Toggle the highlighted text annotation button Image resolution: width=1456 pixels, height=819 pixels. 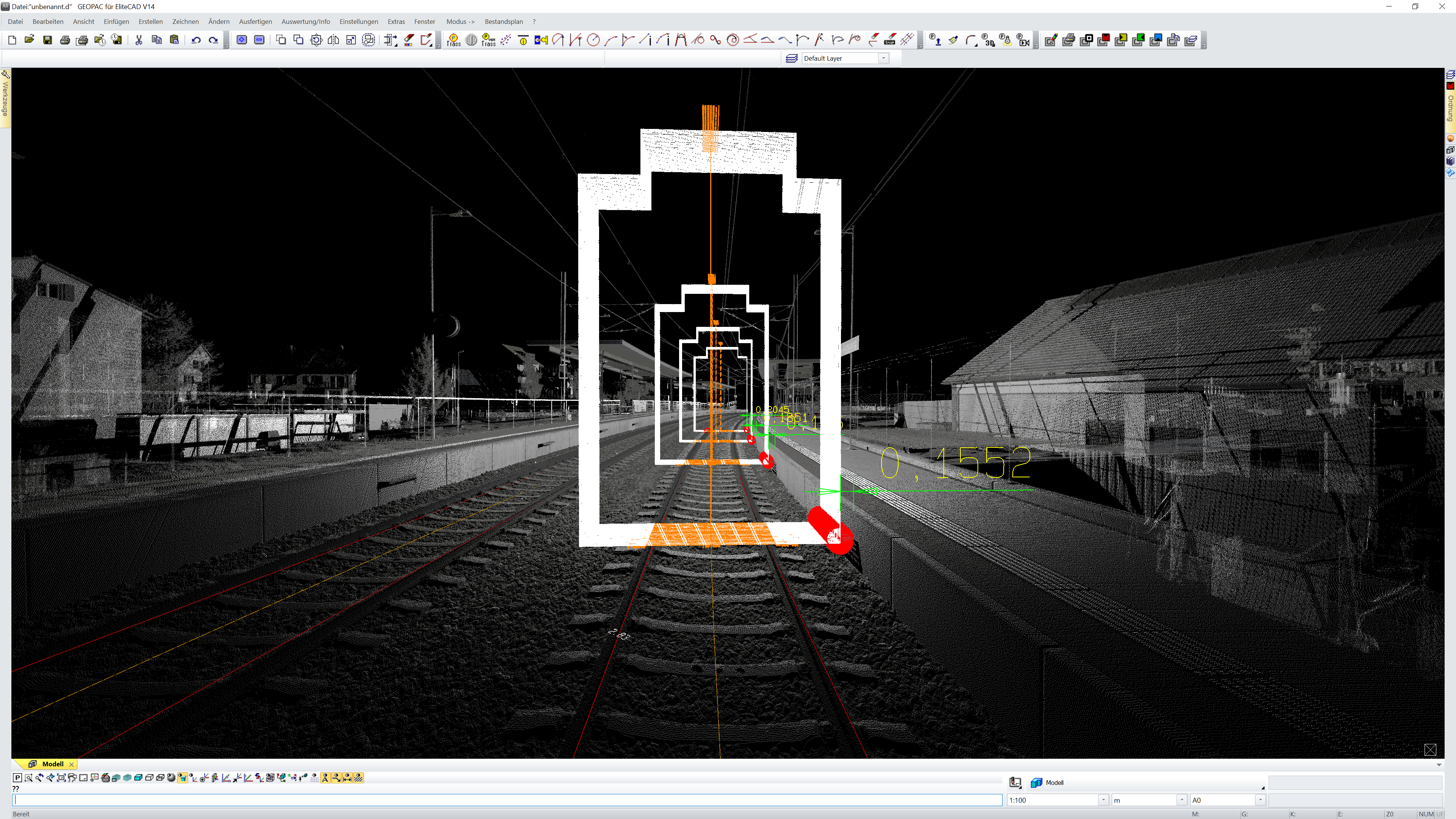[326, 778]
